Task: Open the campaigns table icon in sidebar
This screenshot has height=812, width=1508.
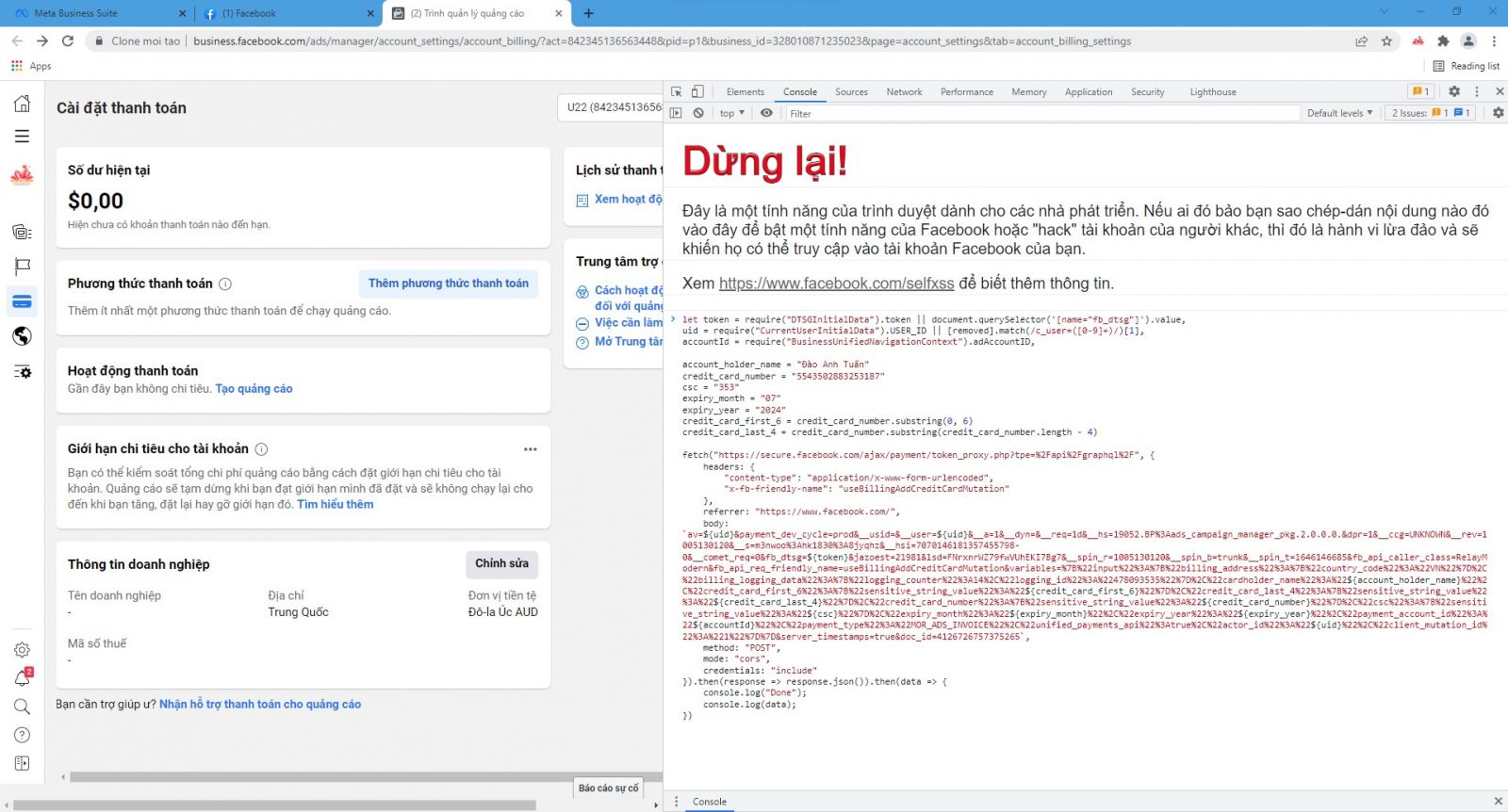Action: [x=22, y=232]
